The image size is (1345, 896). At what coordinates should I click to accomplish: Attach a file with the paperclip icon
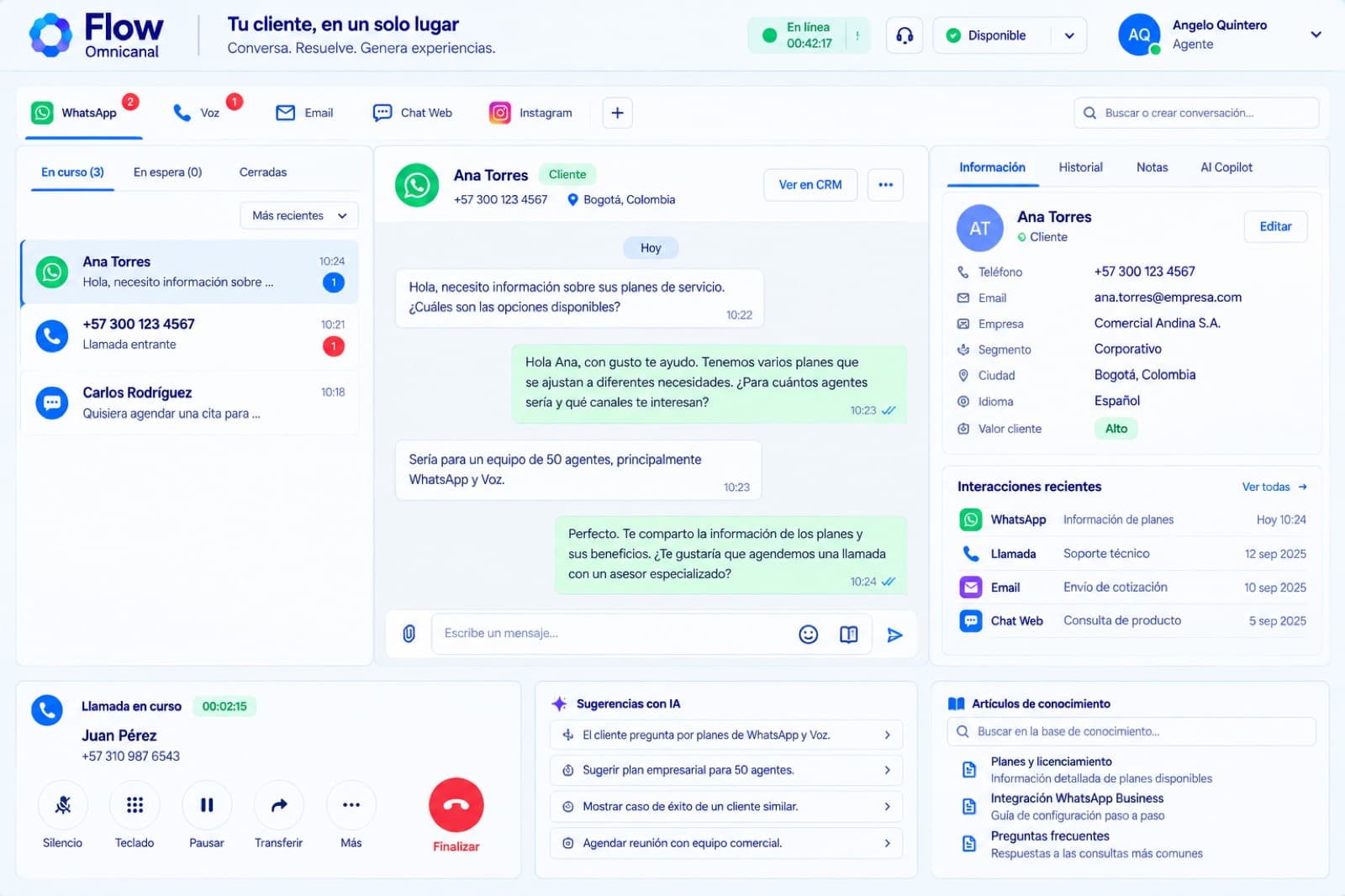point(409,634)
